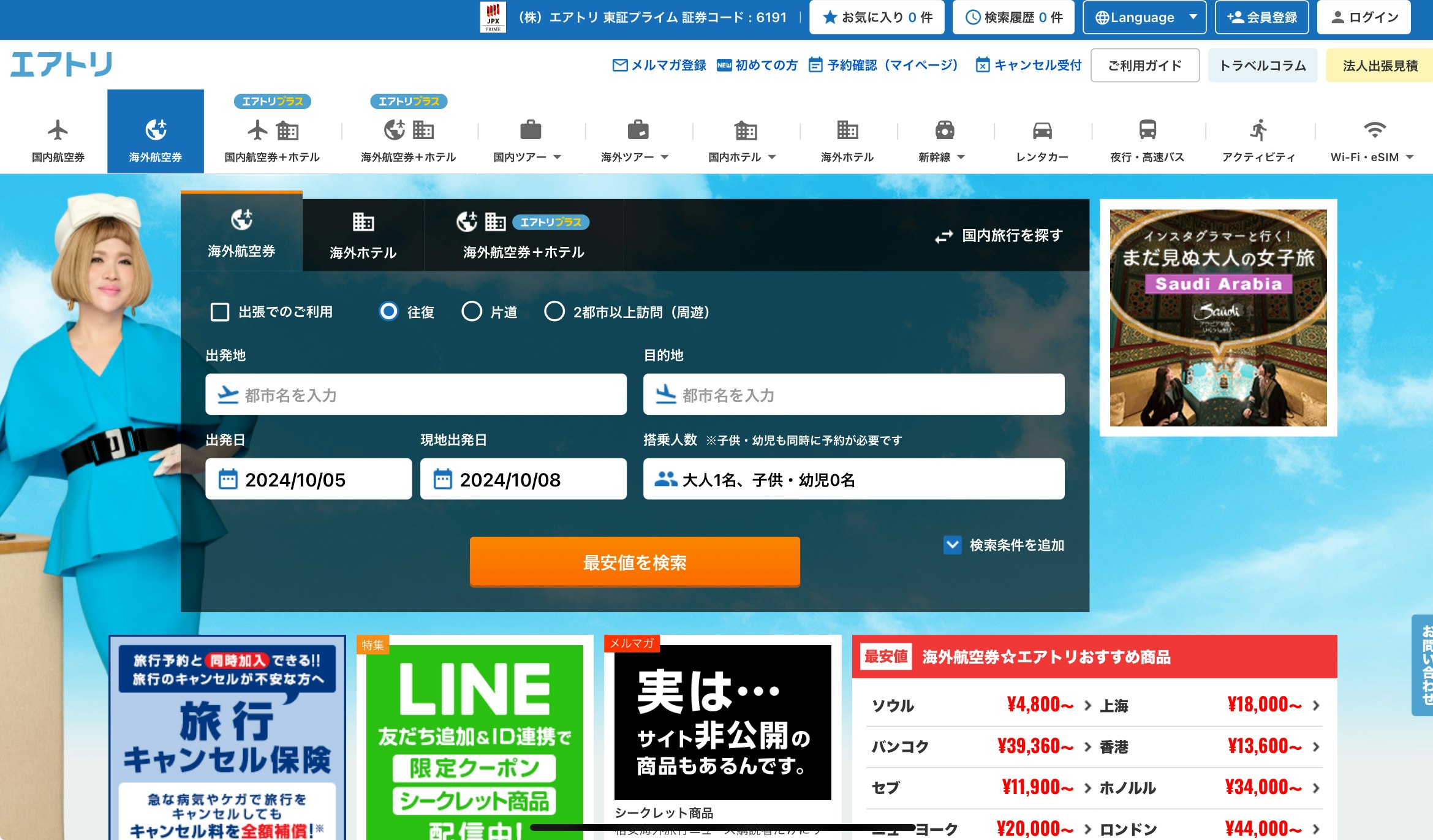The image size is (1433, 840).
Task: Click the 会員登録 button
Action: [x=1261, y=17]
